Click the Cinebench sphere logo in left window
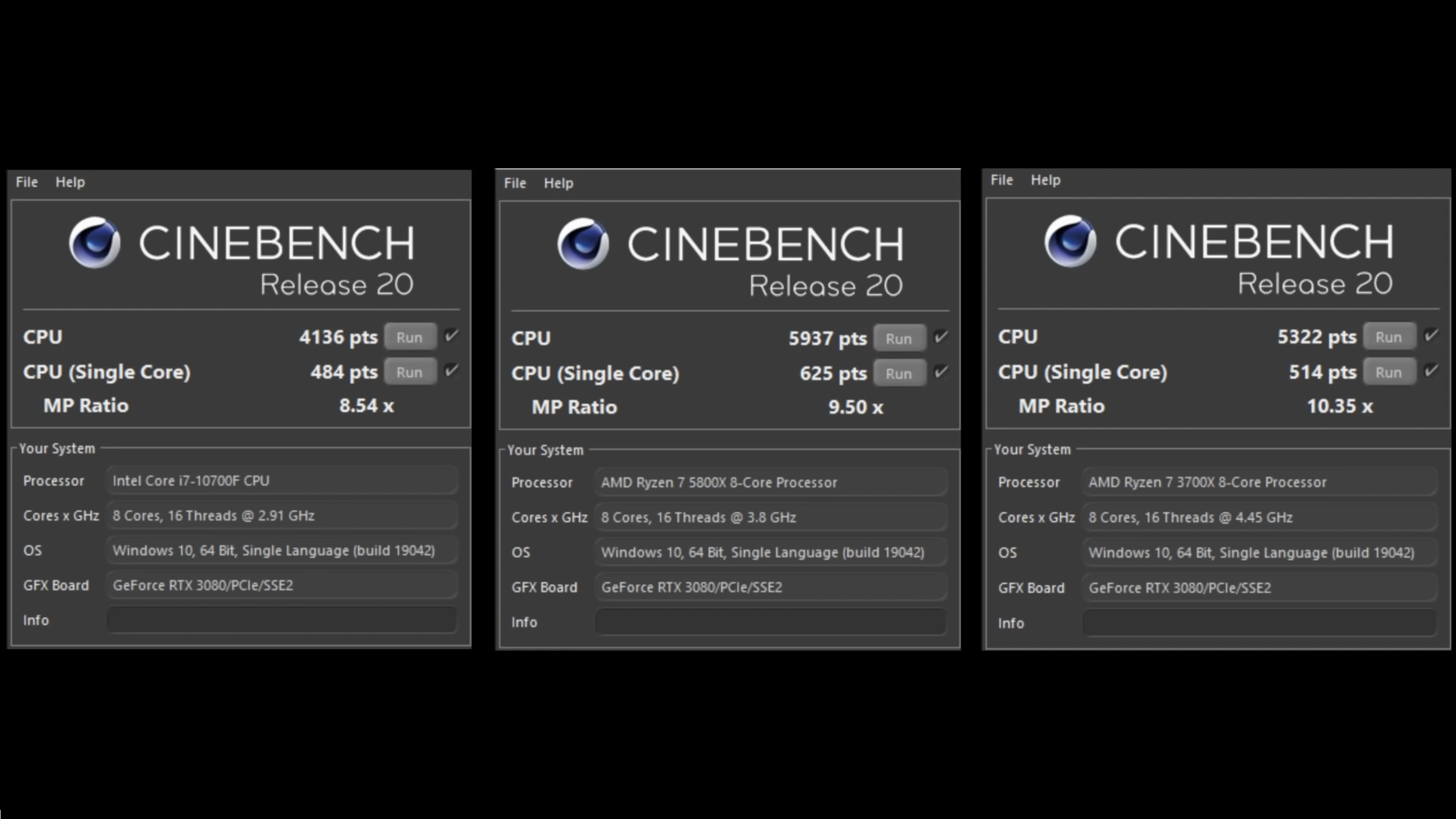The image size is (1456, 819). (94, 243)
